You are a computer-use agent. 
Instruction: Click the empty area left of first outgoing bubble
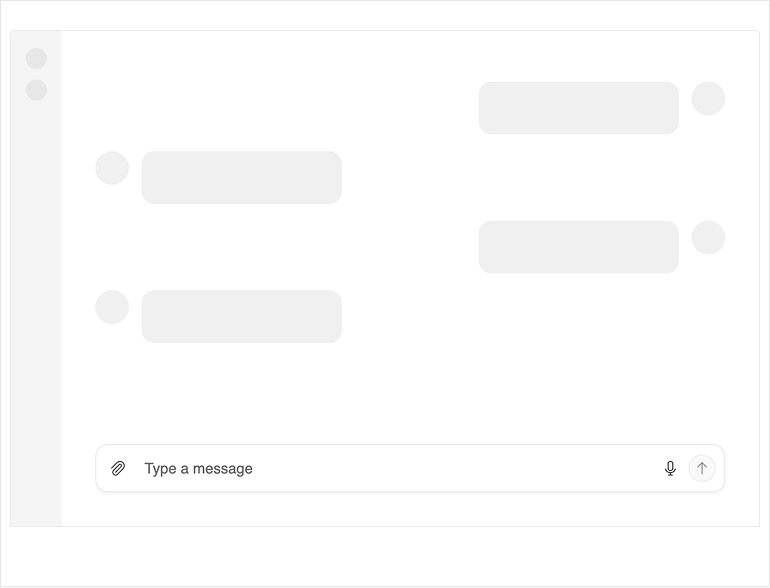[300, 108]
